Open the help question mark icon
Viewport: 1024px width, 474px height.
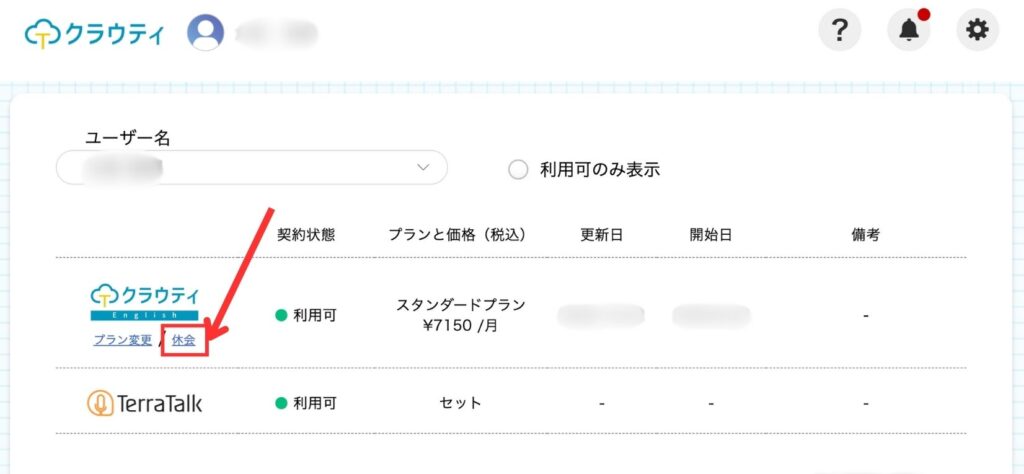tap(840, 32)
